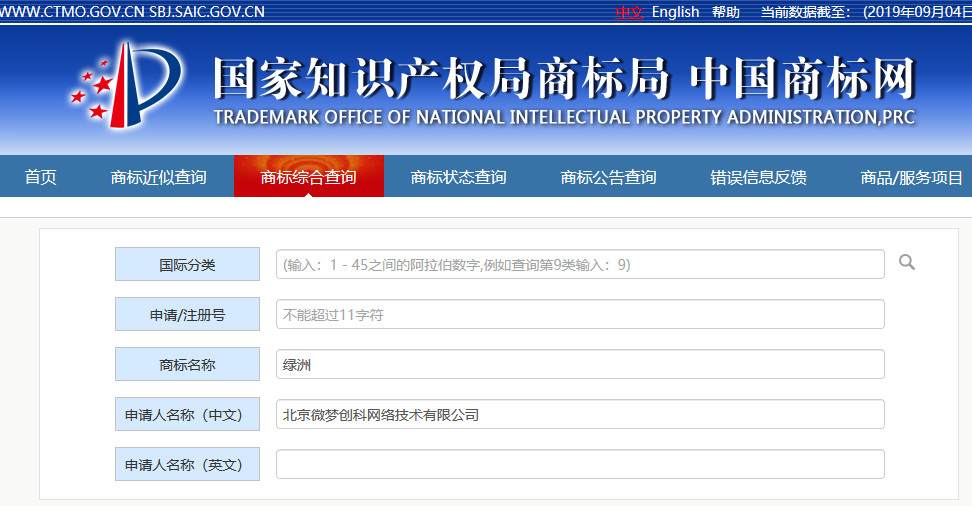Image resolution: width=972 pixels, height=506 pixels.
Task: Click the 申请/注册号 input field
Action: pyautogui.click(x=580, y=314)
